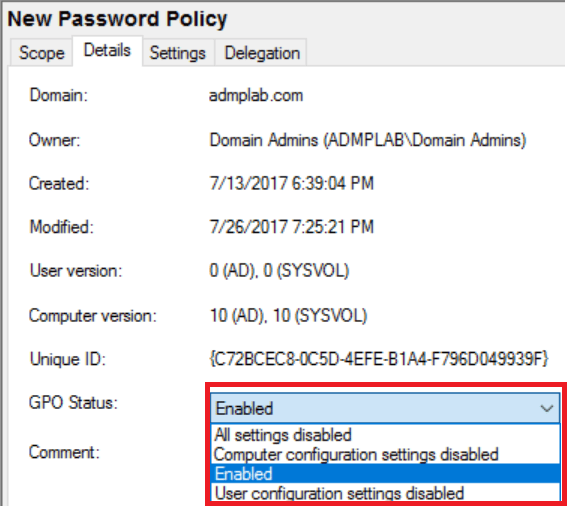
Task: Click the GPO Status combo box text field
Action: (x=372, y=408)
